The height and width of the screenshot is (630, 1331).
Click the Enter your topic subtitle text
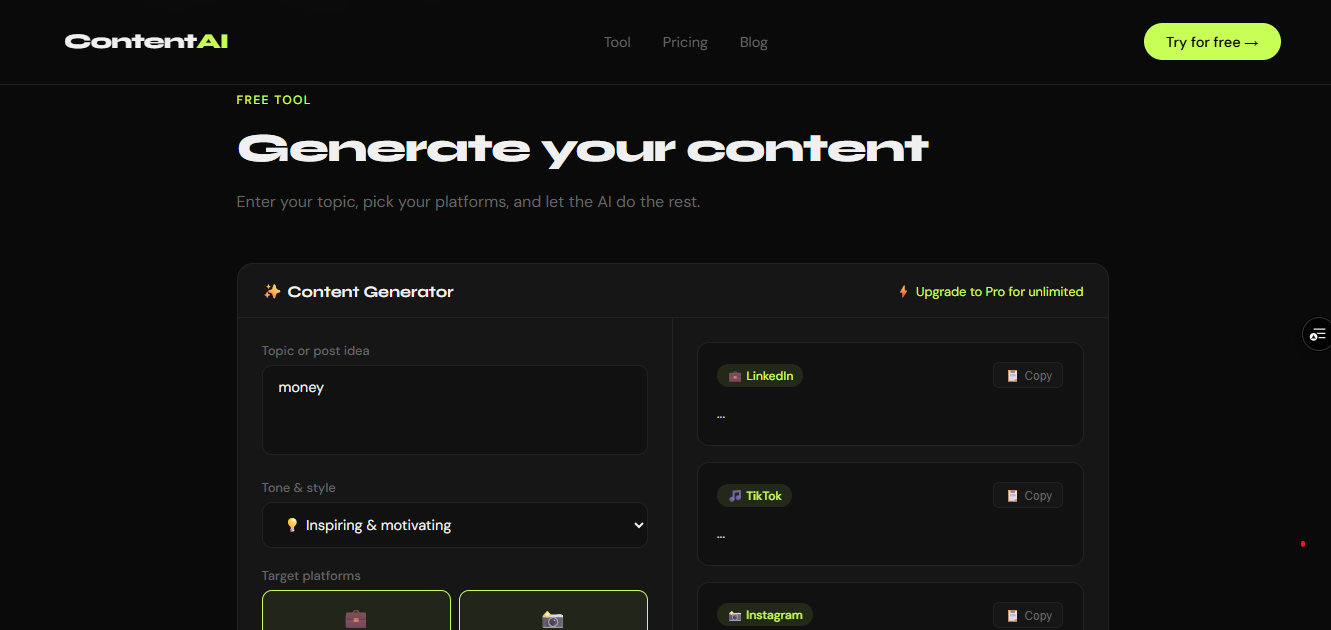tap(468, 202)
